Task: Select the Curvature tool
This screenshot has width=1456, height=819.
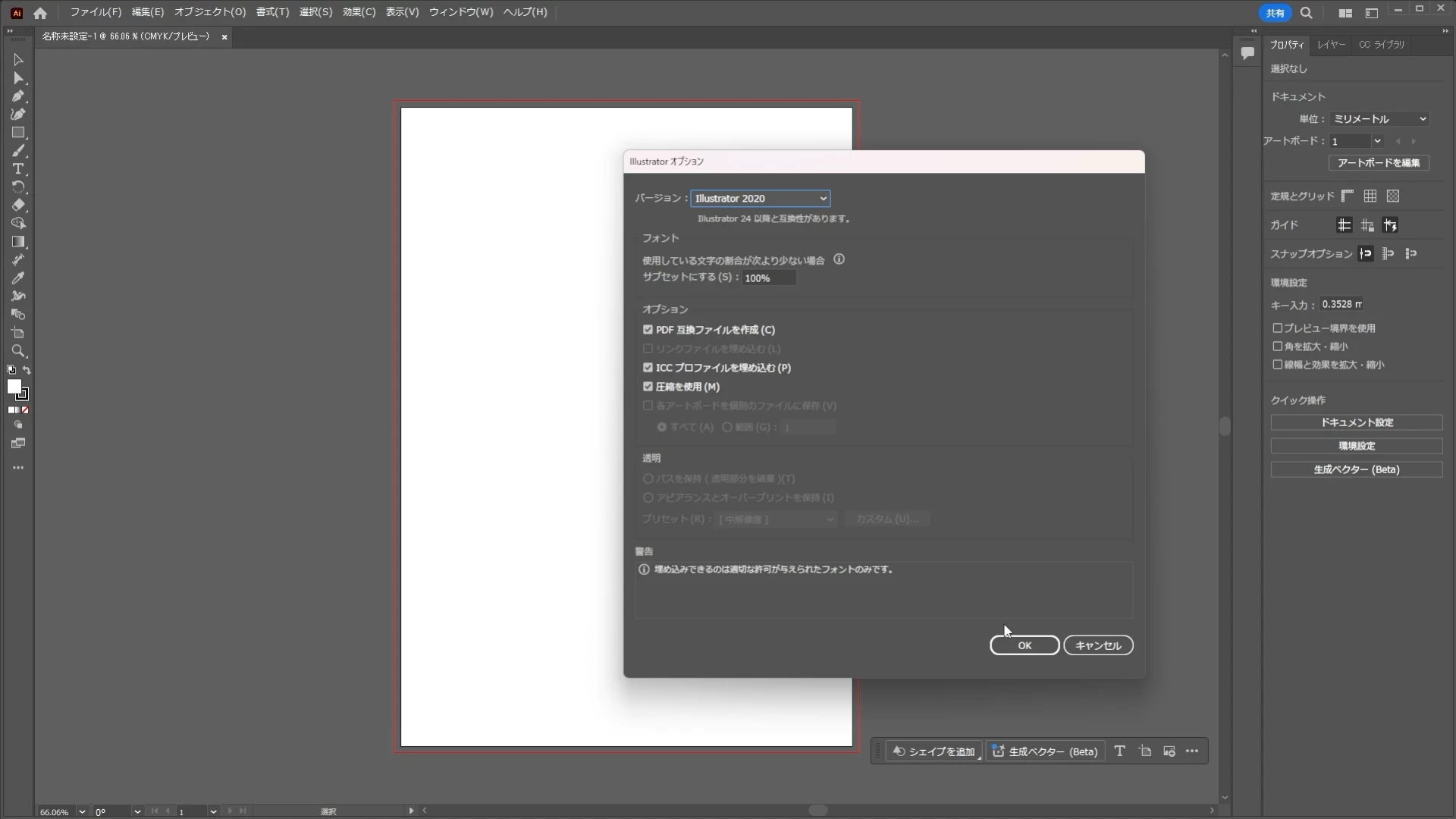Action: tap(18, 115)
